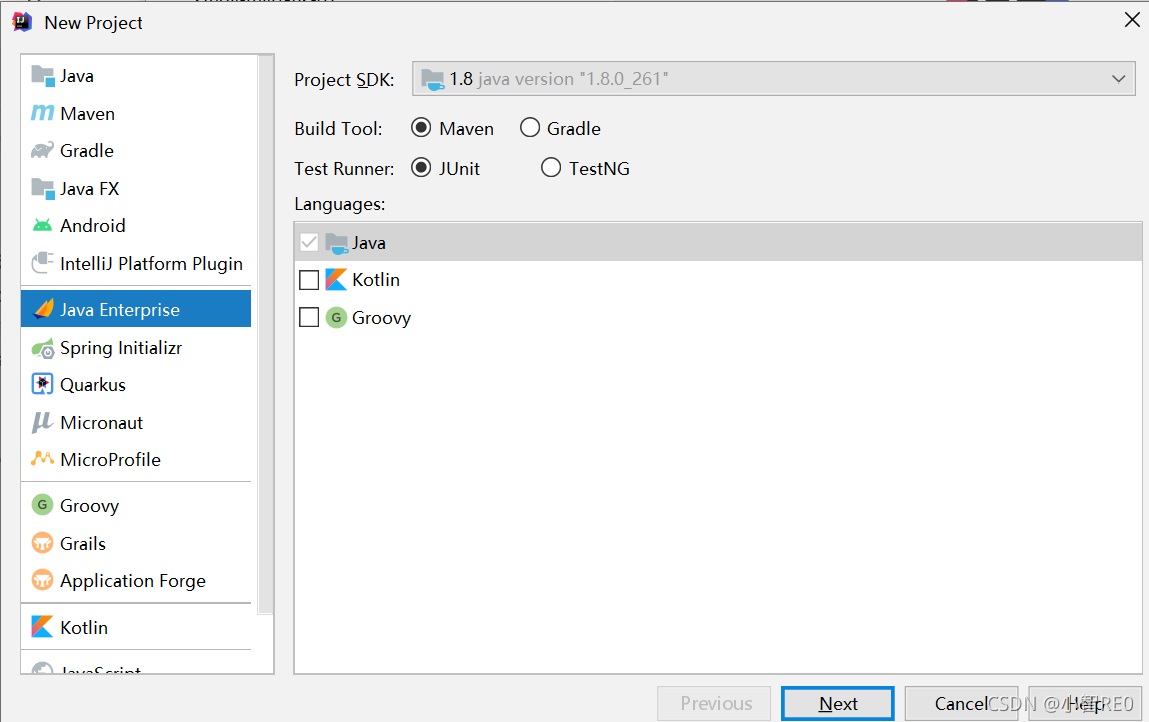1149x722 pixels.
Task: Click the project type list scrollbar
Action: tap(265, 336)
